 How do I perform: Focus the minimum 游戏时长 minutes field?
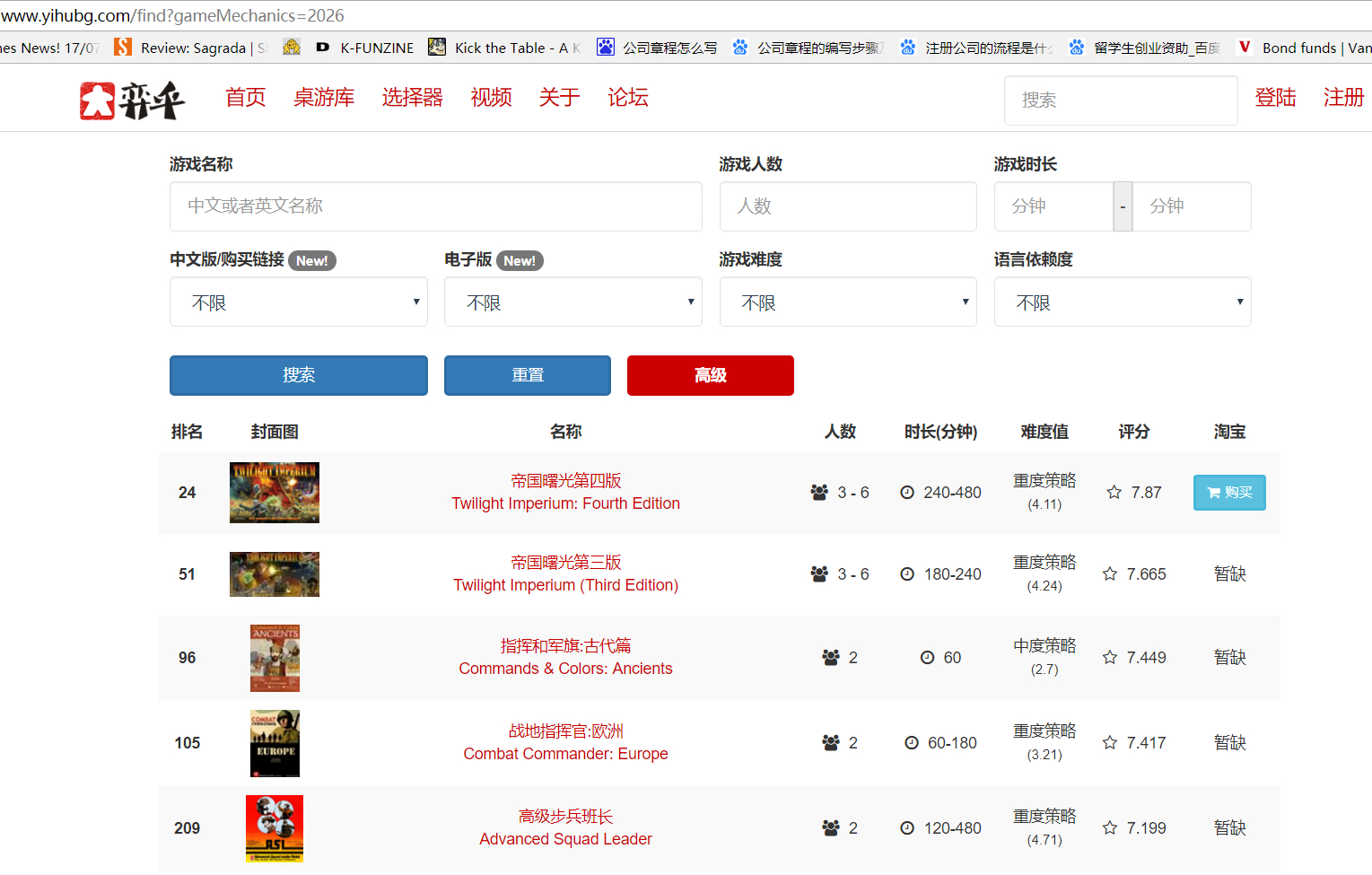point(1054,206)
